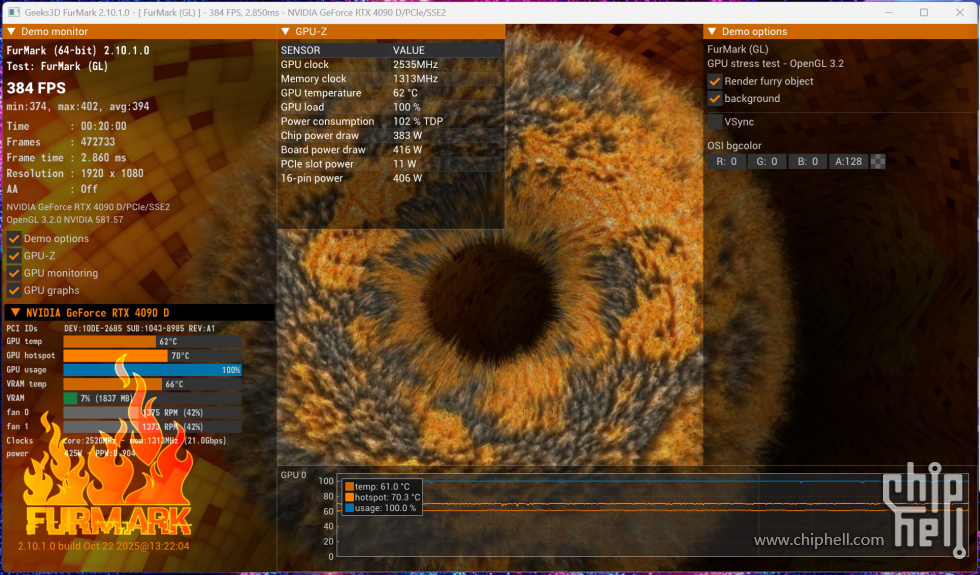Enable the VSync checkbox
980x575 pixels.
pos(715,122)
